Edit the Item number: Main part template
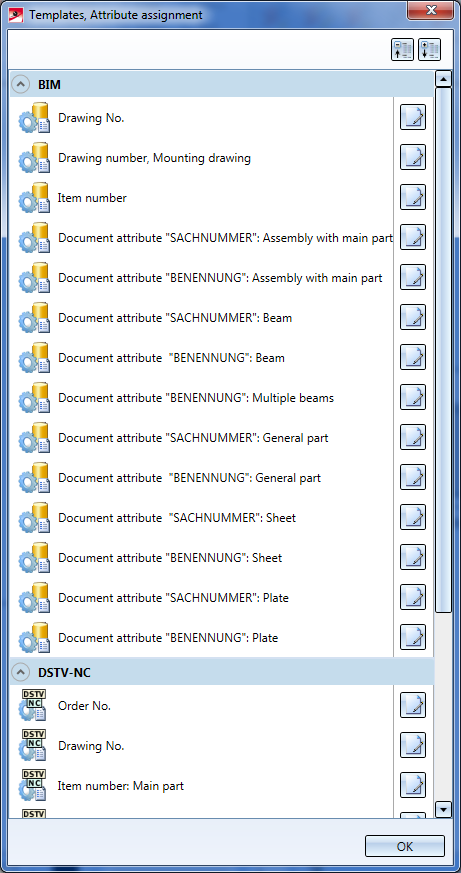Viewport: 461px width, 873px height. click(x=413, y=785)
